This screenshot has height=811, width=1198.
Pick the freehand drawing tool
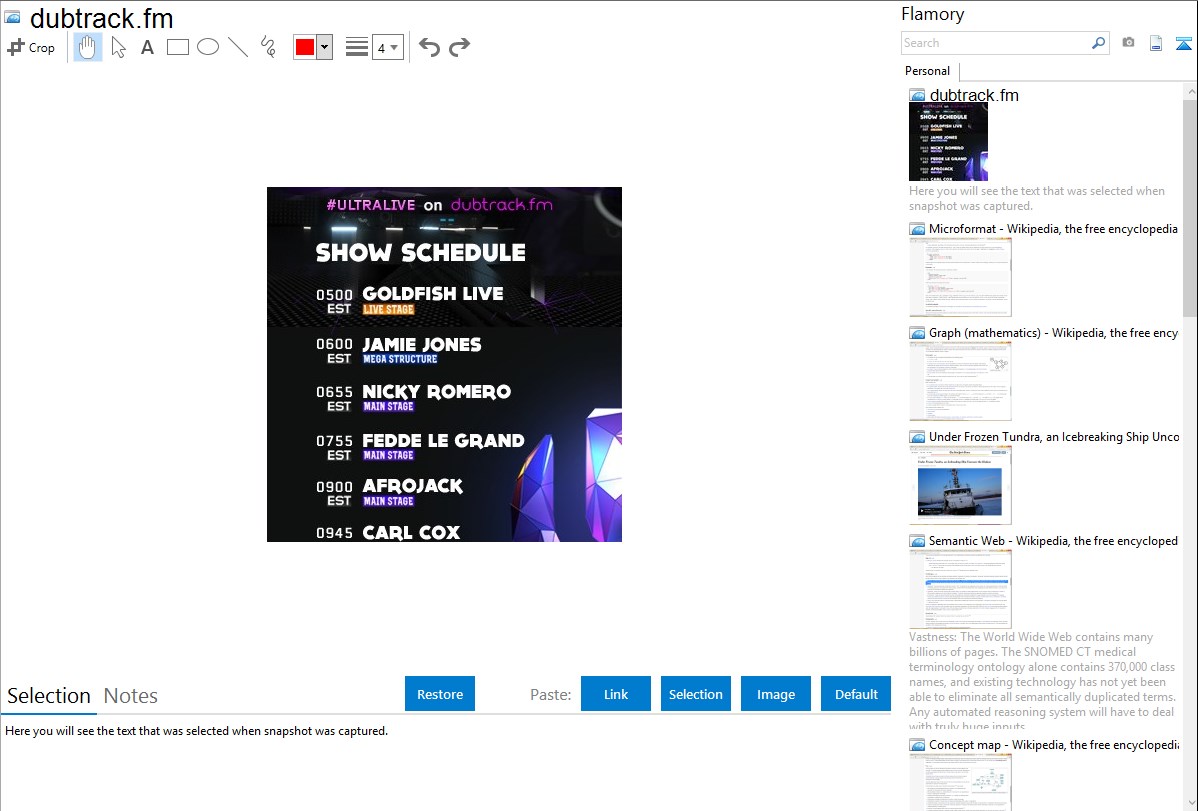pos(268,47)
